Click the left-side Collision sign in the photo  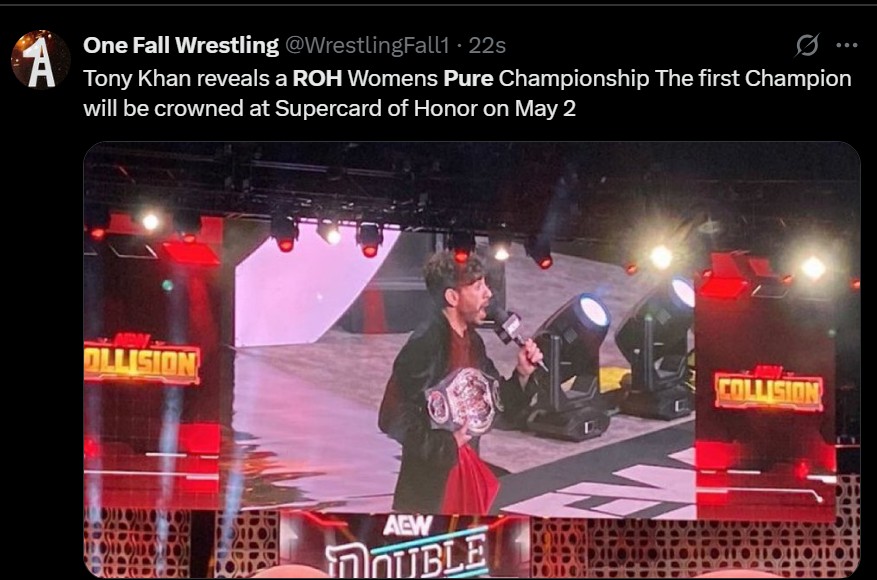click(141, 360)
